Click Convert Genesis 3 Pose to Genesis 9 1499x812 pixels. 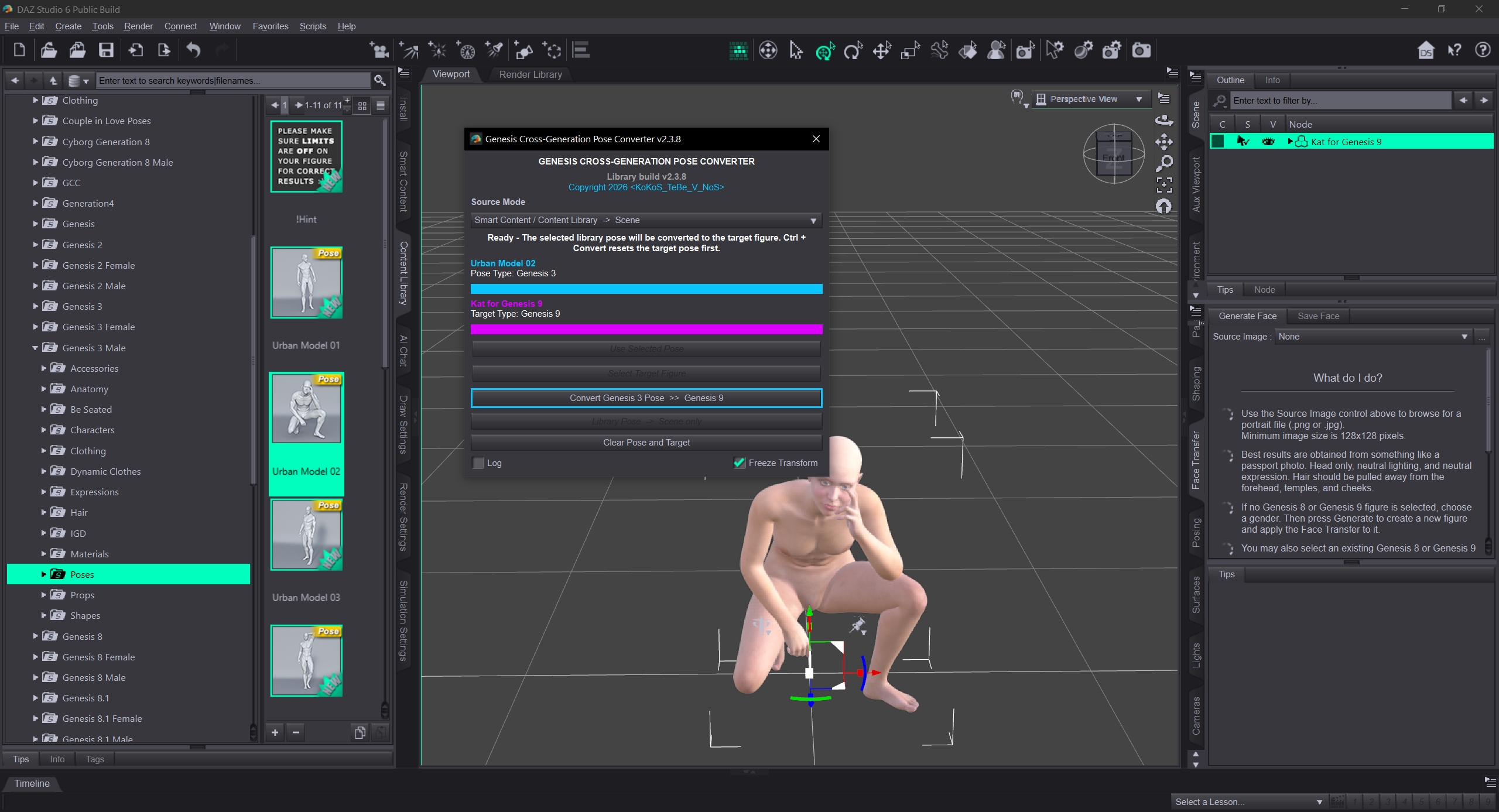coord(646,398)
